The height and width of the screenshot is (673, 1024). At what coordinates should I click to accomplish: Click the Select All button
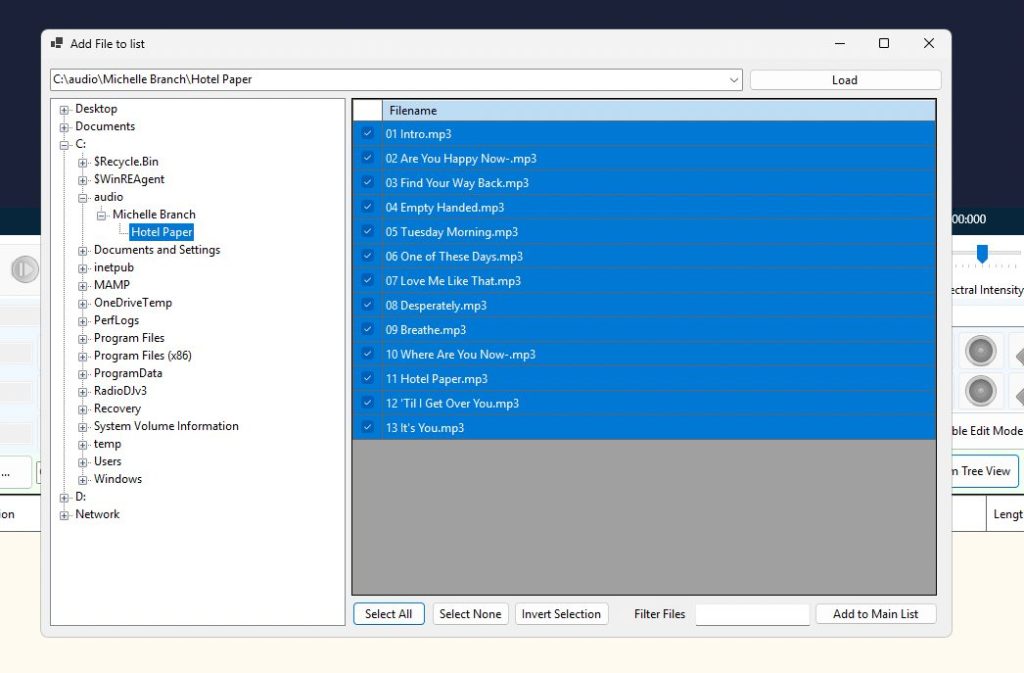click(389, 614)
